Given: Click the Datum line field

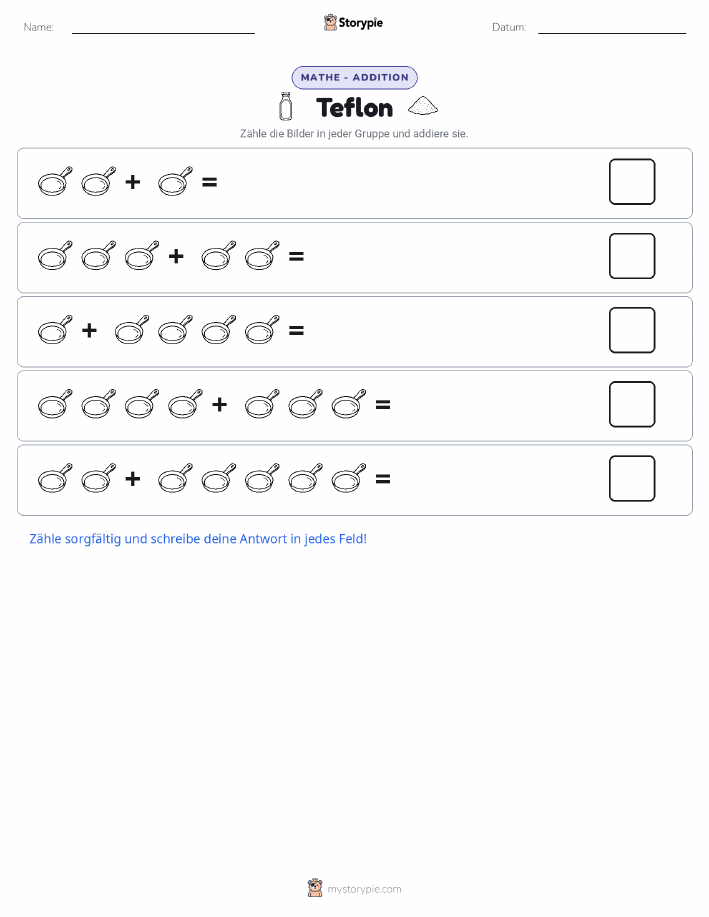Looking at the screenshot, I should pos(612,27).
